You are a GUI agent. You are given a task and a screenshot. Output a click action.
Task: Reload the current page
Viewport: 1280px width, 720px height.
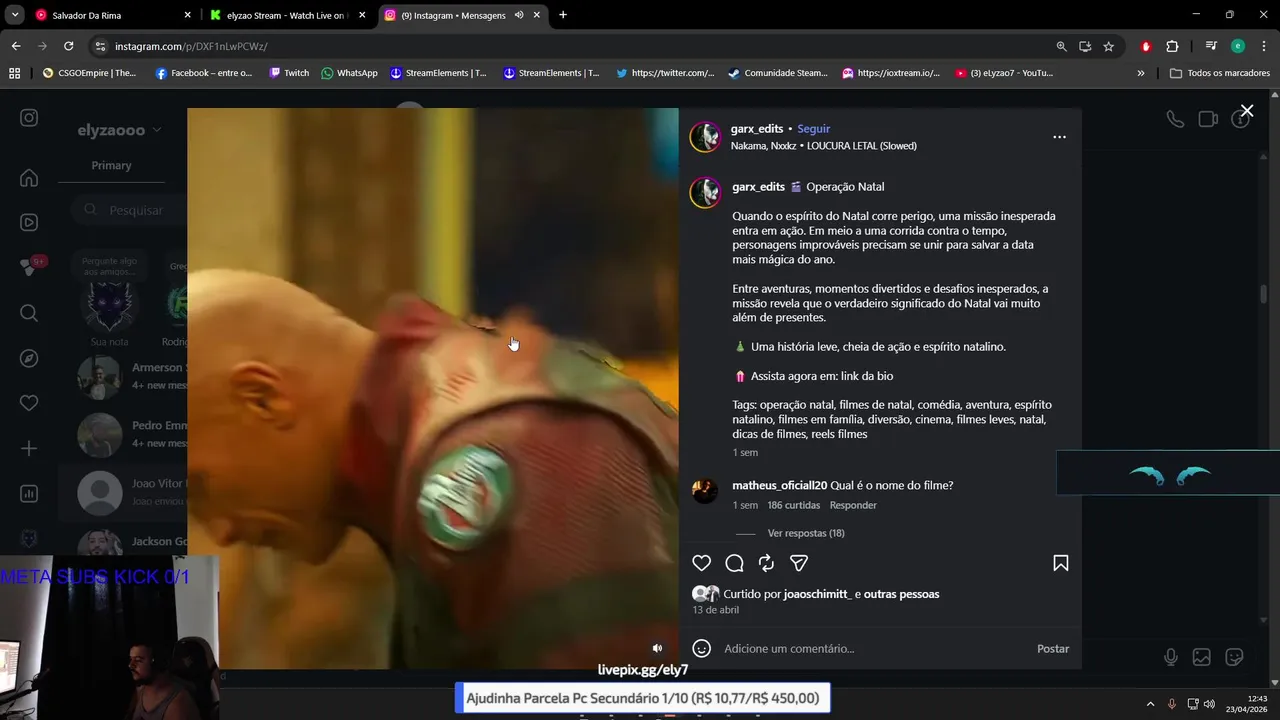point(68,46)
